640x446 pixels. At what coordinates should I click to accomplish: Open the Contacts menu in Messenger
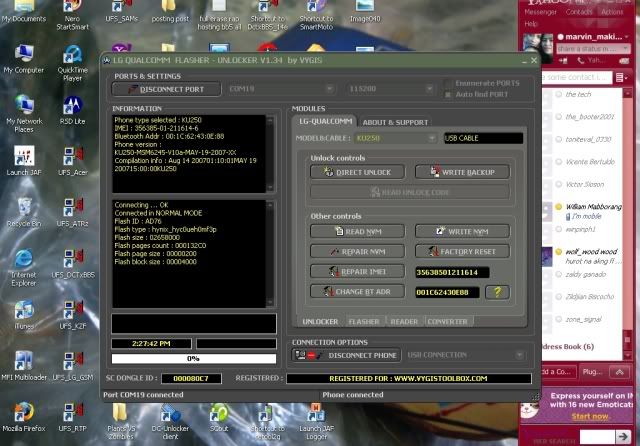(x=578, y=12)
